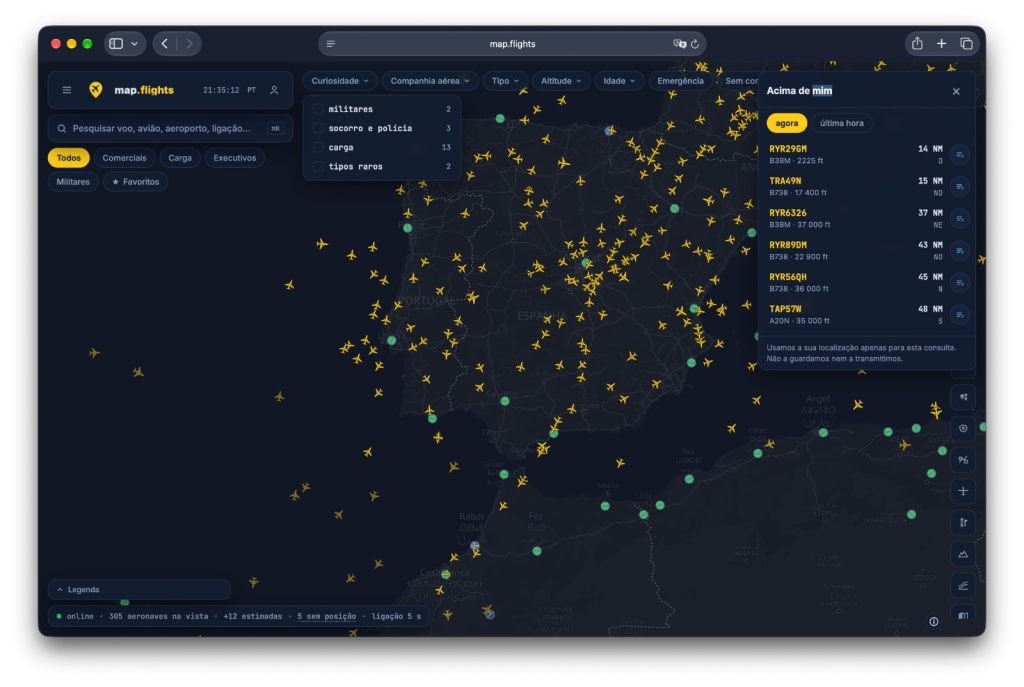Open flight TRA49N in the list
1024x687 pixels.
pos(856,187)
